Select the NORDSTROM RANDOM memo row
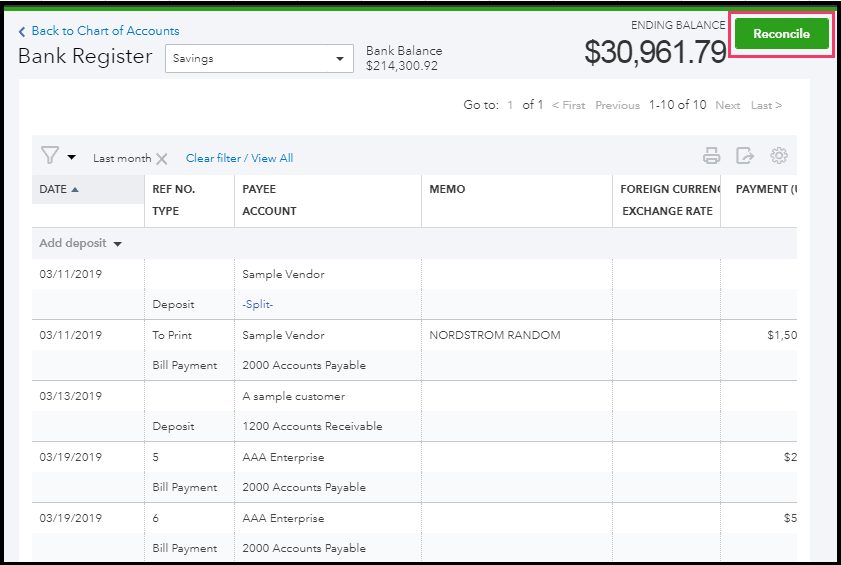The image size is (841, 565). click(494, 335)
